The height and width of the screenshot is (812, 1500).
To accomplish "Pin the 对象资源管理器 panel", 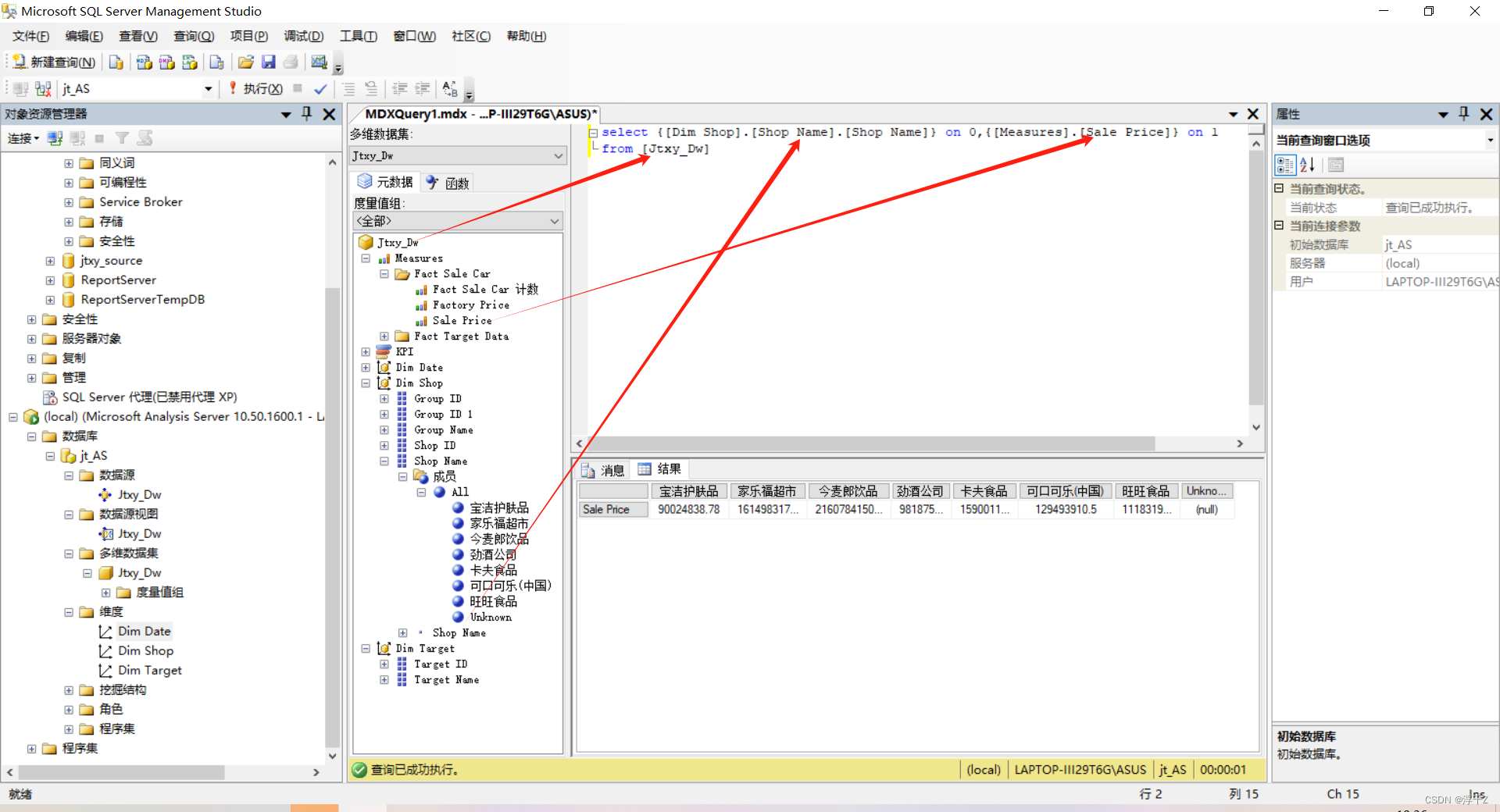I will [307, 114].
